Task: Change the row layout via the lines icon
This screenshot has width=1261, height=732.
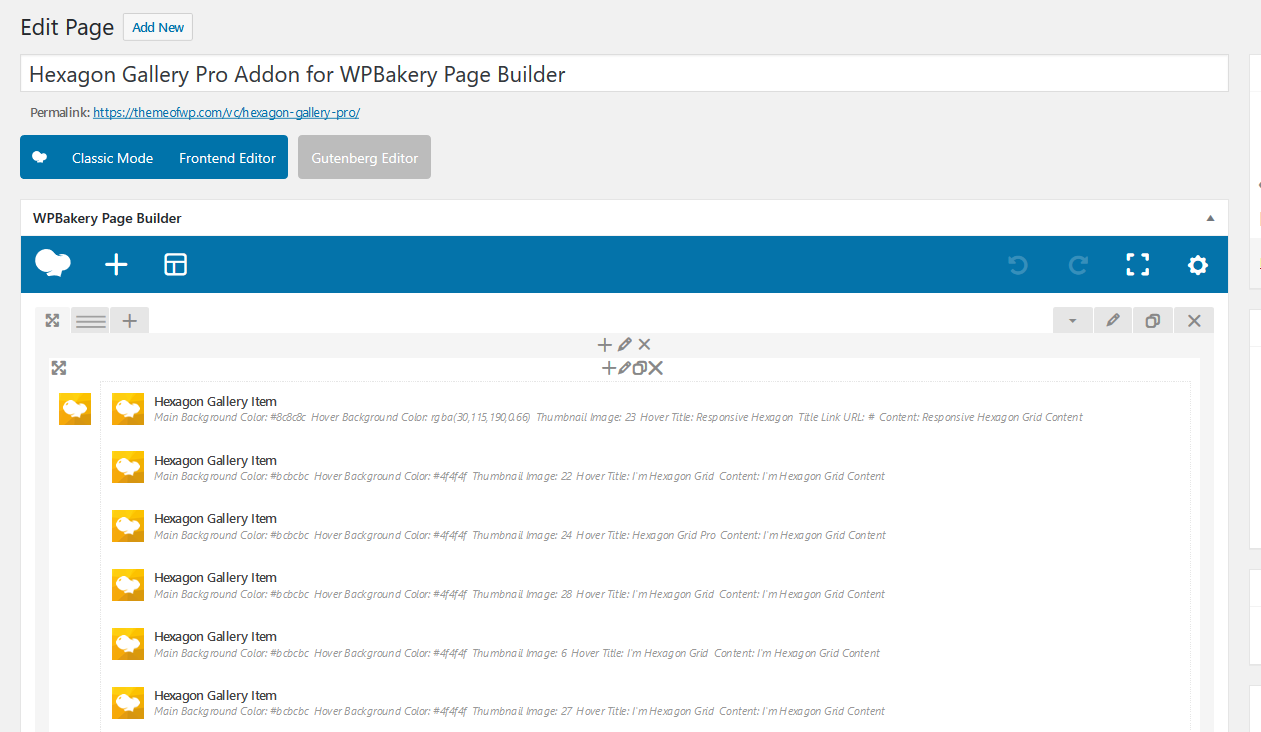Action: point(91,321)
